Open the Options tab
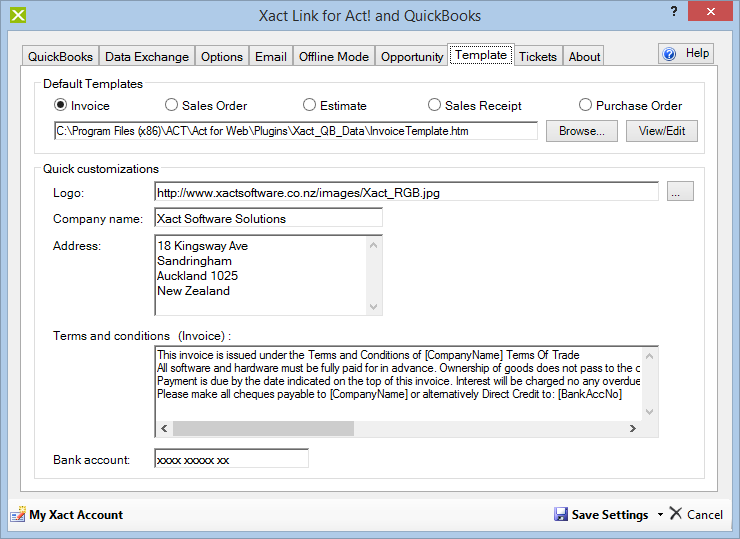Image resolution: width=740 pixels, height=539 pixels. [x=222, y=56]
